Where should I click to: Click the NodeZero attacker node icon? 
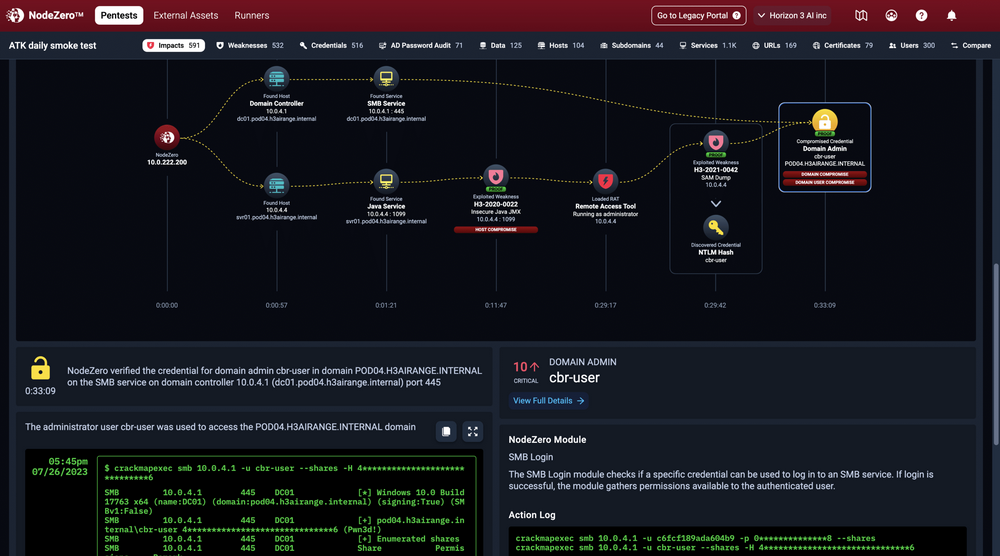tap(167, 137)
